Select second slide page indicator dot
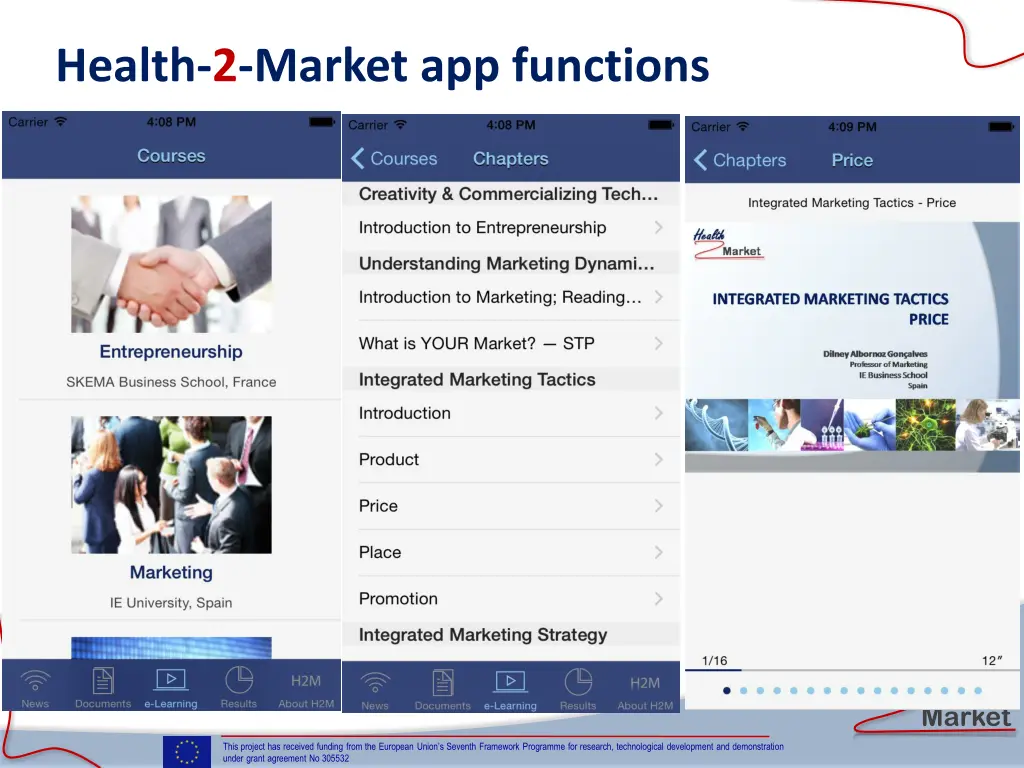This screenshot has width=1024, height=768. [743, 690]
